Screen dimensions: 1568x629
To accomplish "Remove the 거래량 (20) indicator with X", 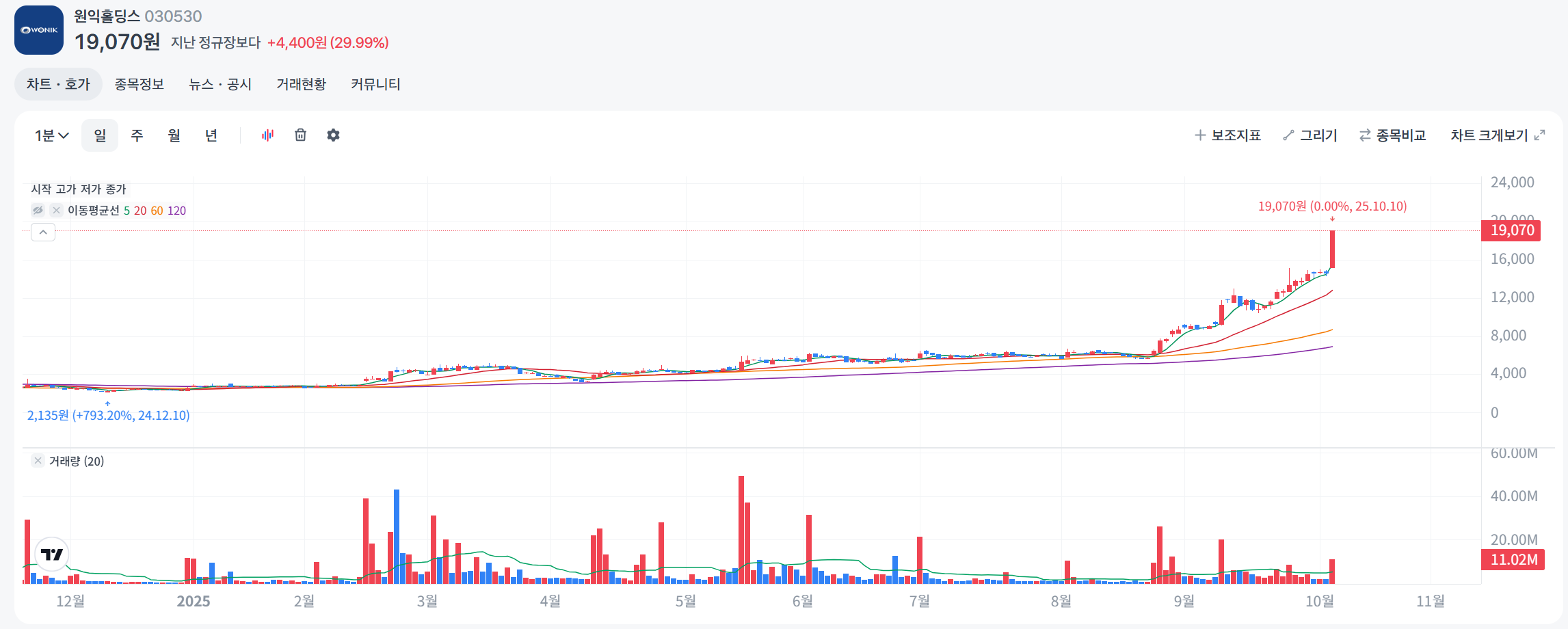I will [x=38, y=461].
